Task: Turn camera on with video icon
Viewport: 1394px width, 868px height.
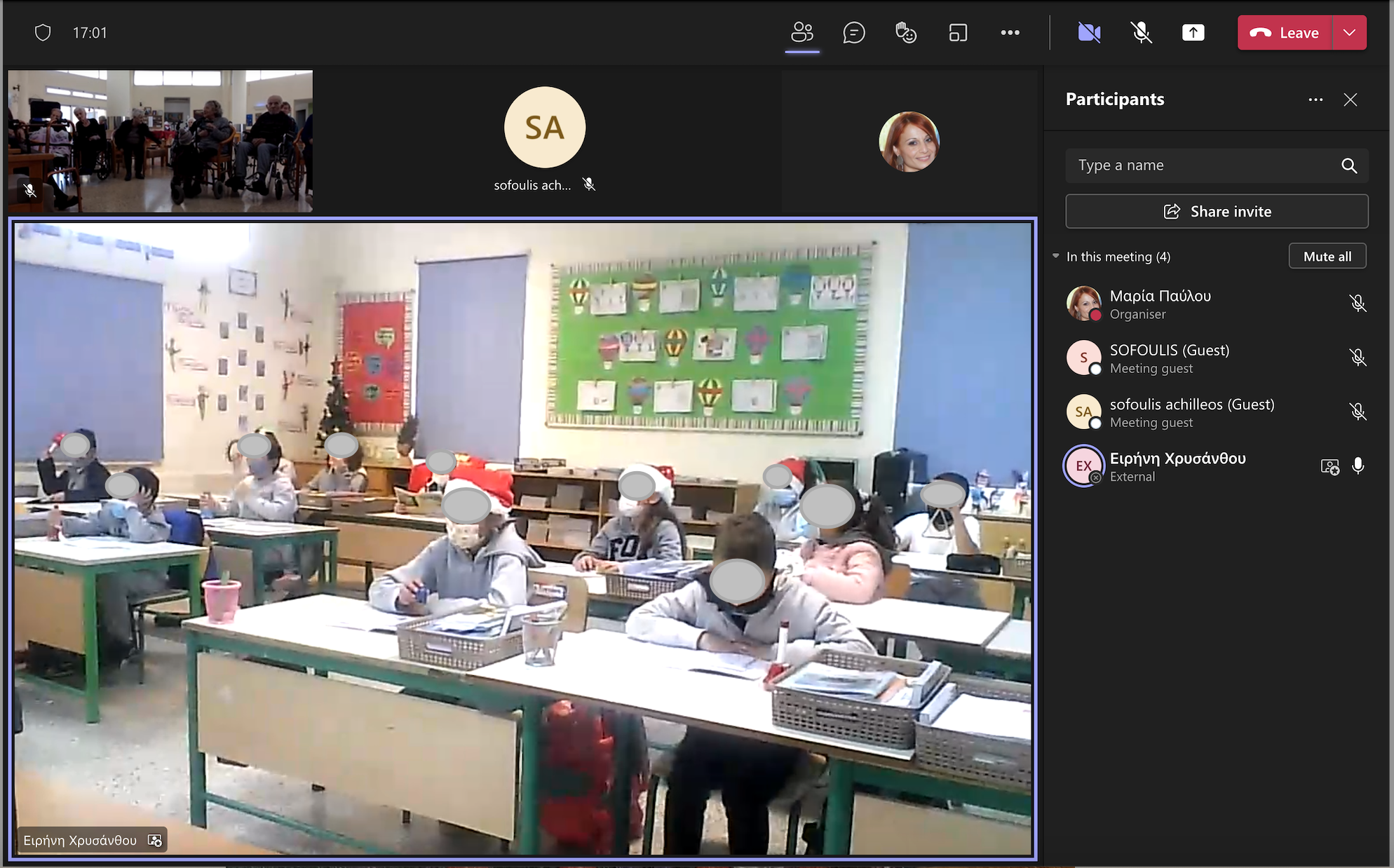Action: (1089, 32)
